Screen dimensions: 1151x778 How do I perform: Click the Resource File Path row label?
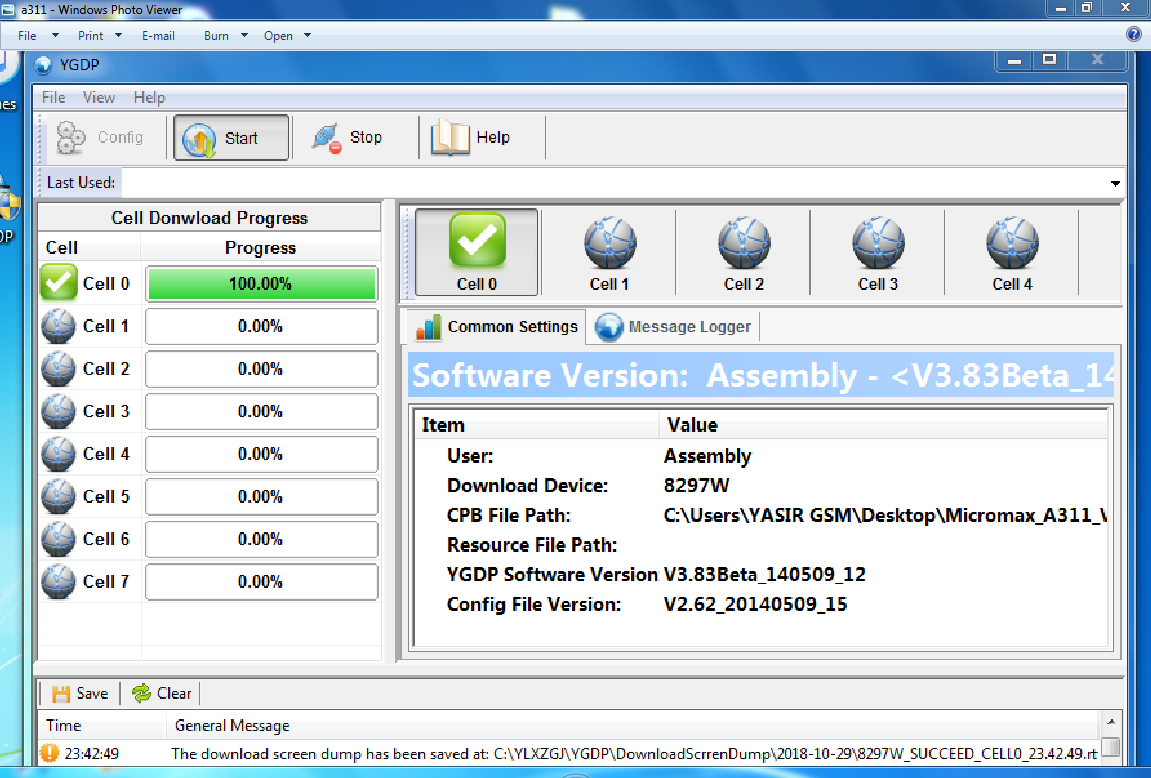(531, 545)
